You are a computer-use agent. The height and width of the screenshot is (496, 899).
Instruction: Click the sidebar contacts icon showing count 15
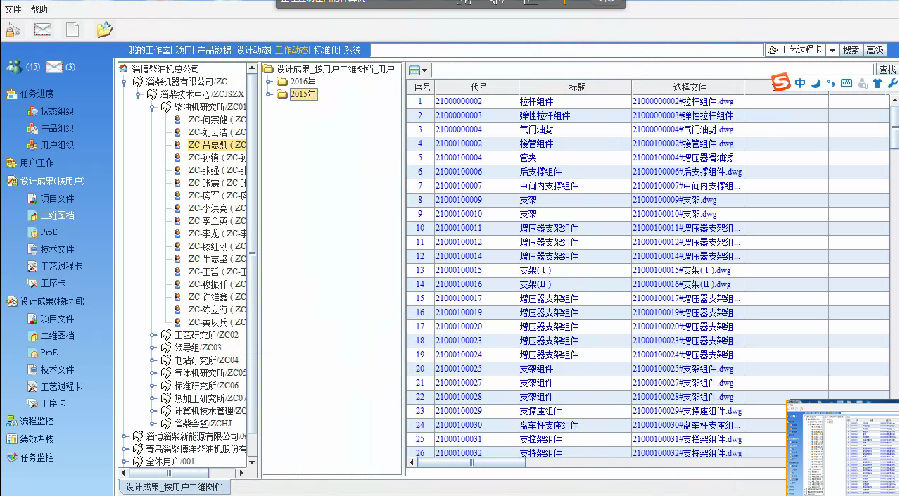(x=13, y=67)
